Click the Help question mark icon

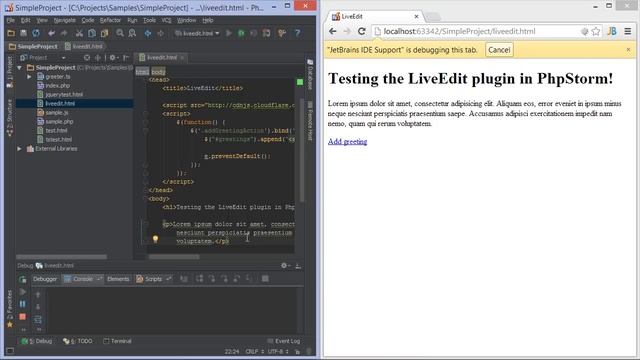point(298,33)
